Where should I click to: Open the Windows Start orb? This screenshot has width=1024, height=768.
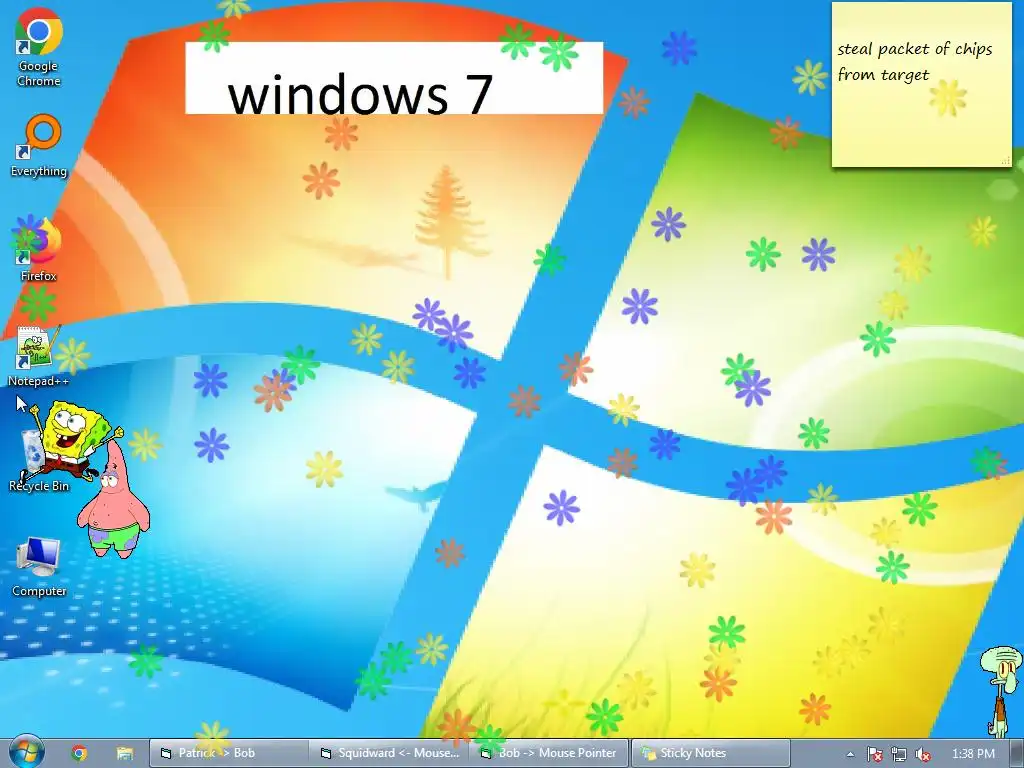(x=26, y=753)
